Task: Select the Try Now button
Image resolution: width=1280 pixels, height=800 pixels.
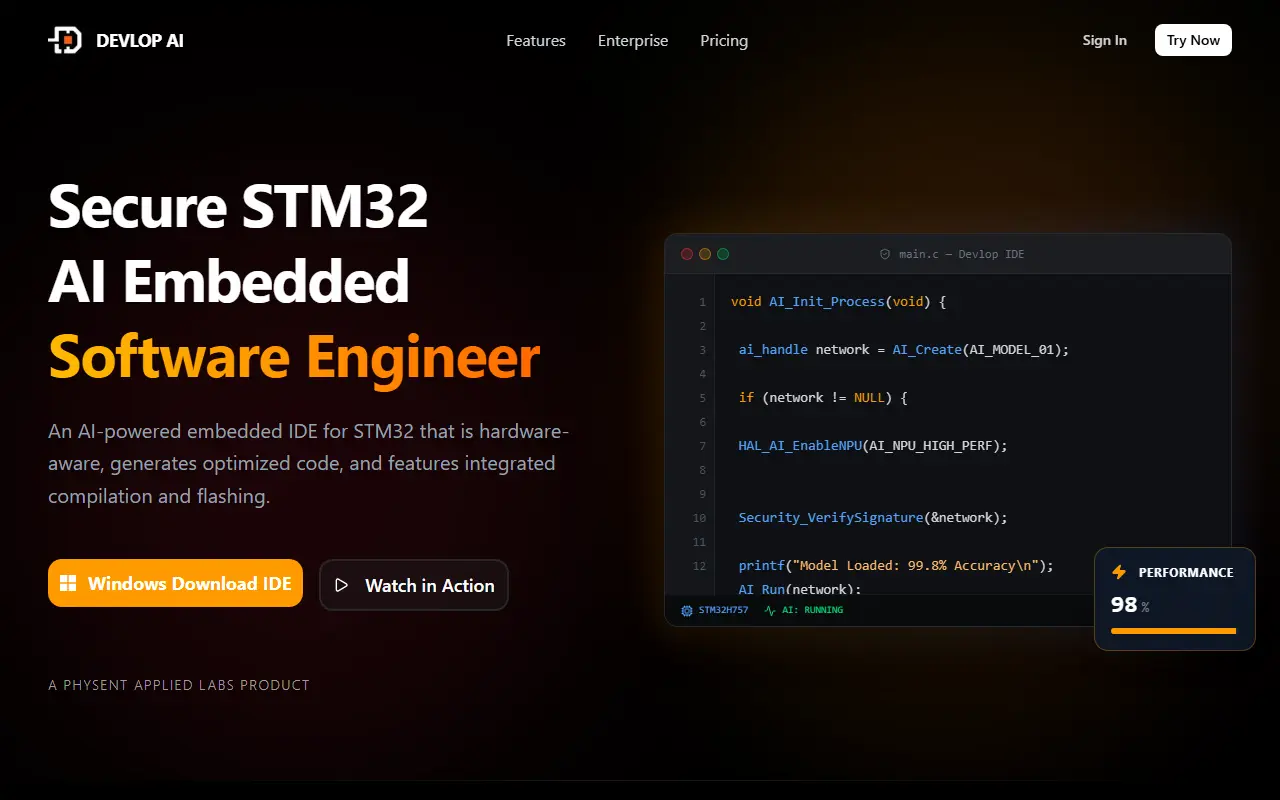Action: point(1193,40)
